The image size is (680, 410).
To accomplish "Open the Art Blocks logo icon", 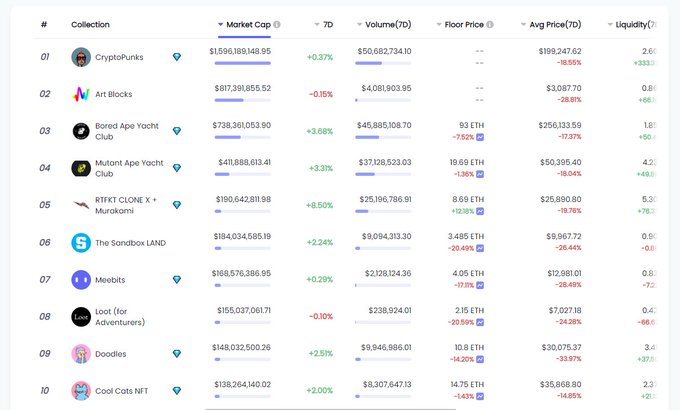I will pos(81,94).
